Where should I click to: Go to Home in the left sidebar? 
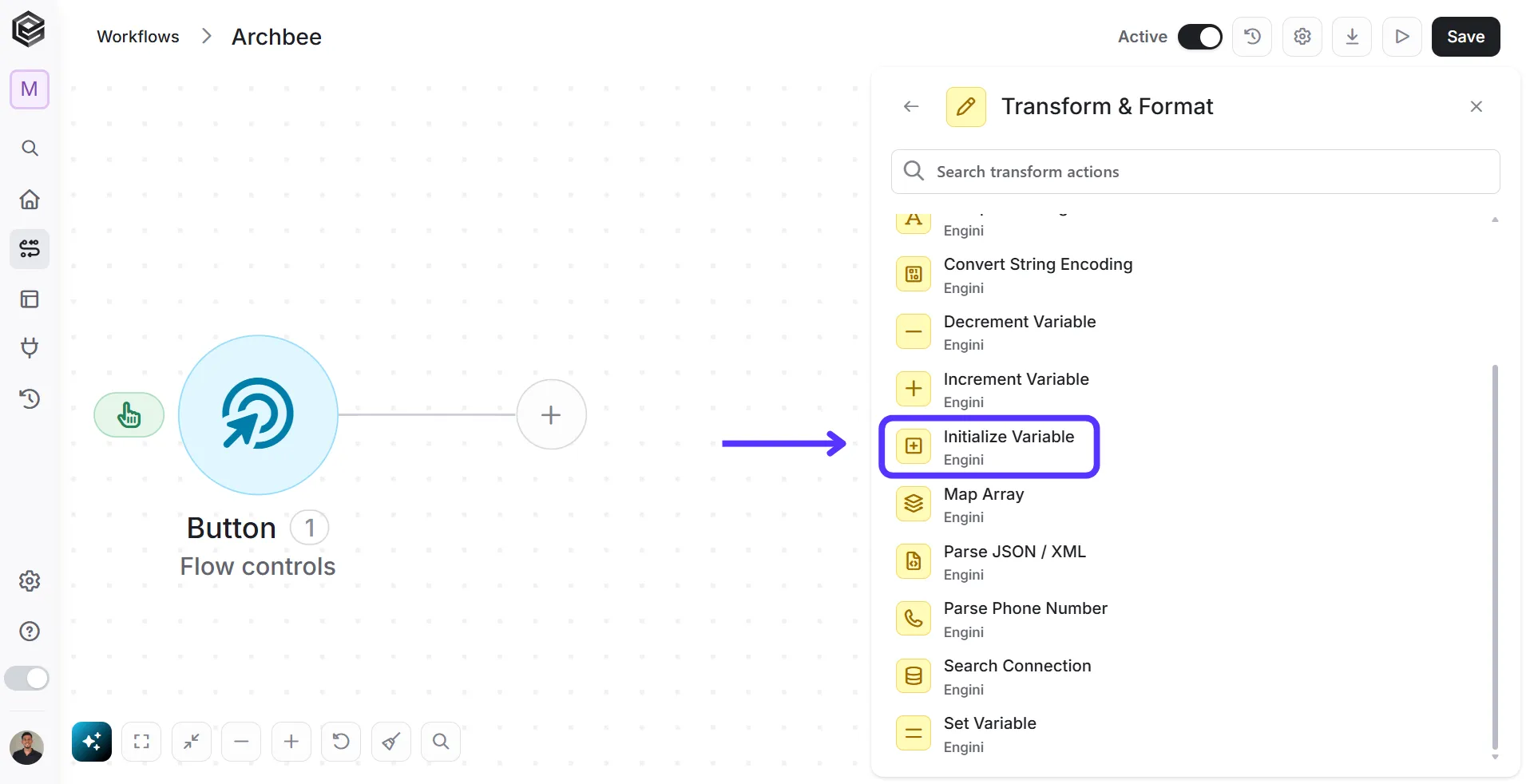pyautogui.click(x=30, y=199)
